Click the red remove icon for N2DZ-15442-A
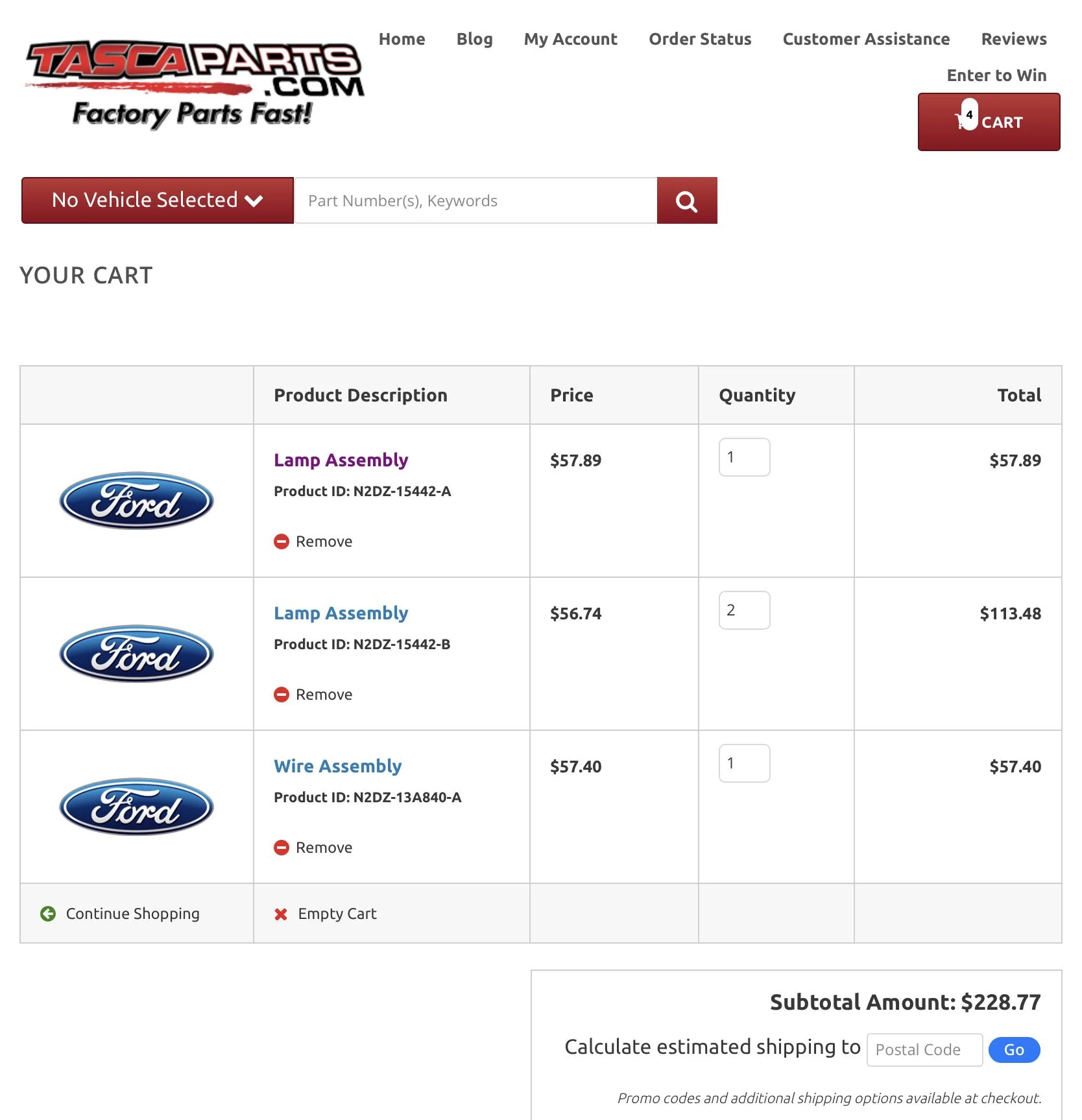Viewport: 1082px width, 1120px height. pyautogui.click(x=282, y=542)
